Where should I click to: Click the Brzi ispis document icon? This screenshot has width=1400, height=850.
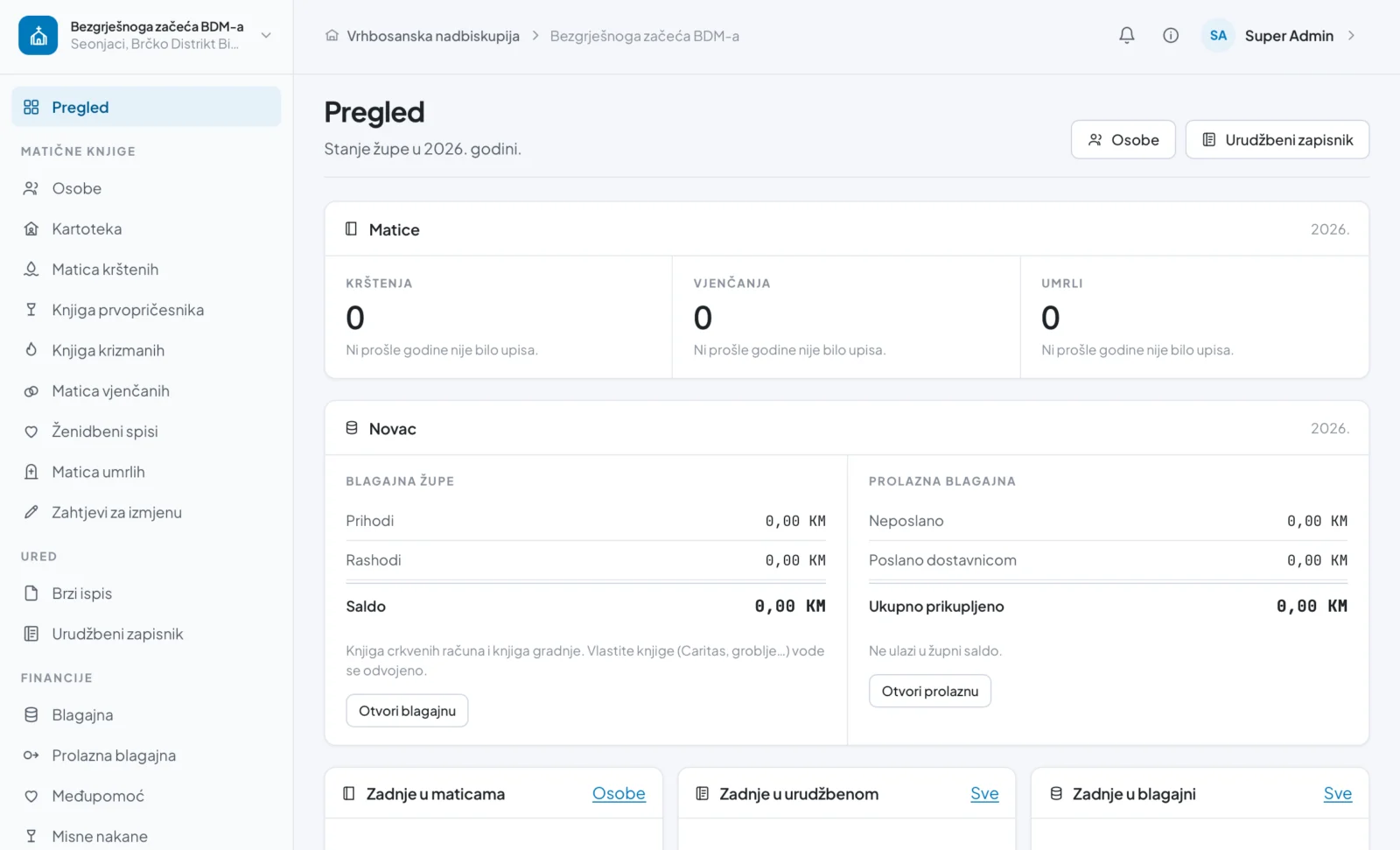[31, 594]
